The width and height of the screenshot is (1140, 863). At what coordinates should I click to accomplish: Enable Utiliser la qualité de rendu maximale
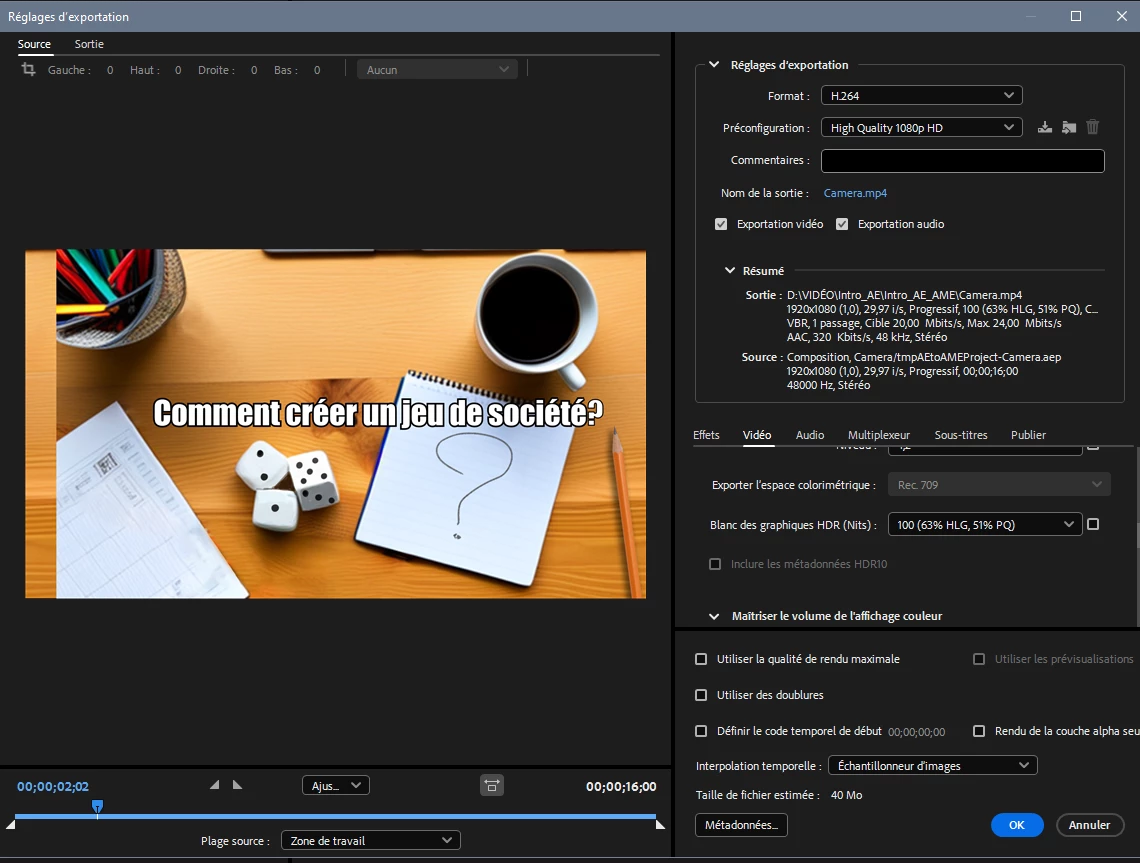pos(701,659)
